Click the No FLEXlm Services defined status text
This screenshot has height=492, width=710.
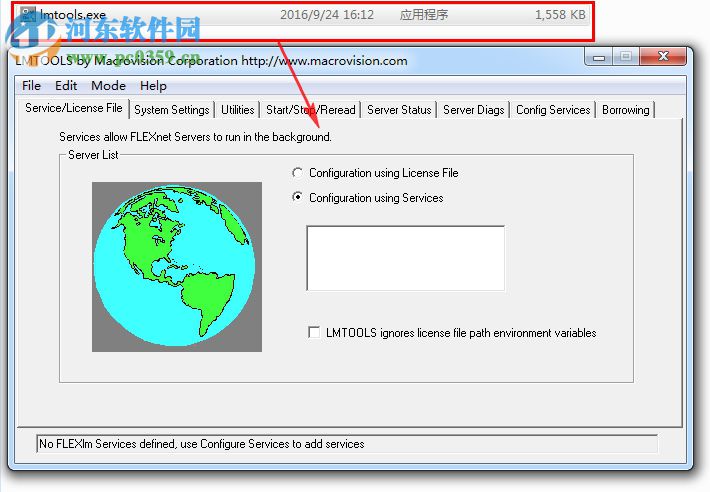(x=201, y=444)
